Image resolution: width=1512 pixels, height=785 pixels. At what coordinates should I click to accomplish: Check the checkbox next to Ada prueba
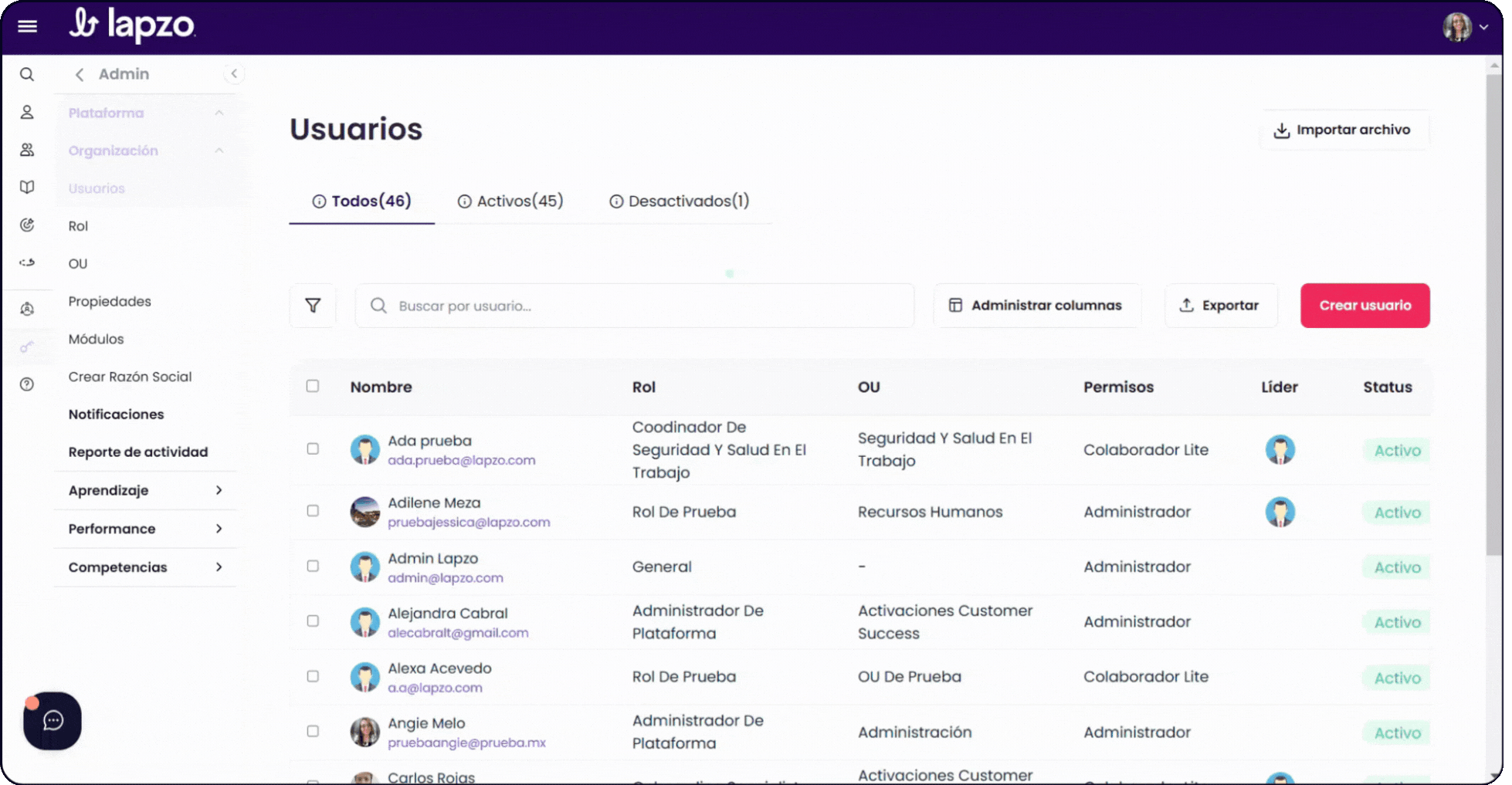click(313, 448)
